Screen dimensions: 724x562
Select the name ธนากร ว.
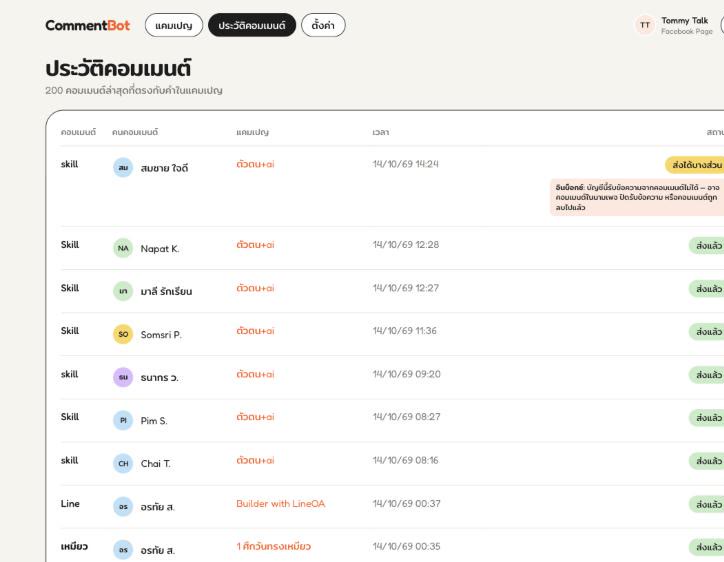tap(159, 377)
